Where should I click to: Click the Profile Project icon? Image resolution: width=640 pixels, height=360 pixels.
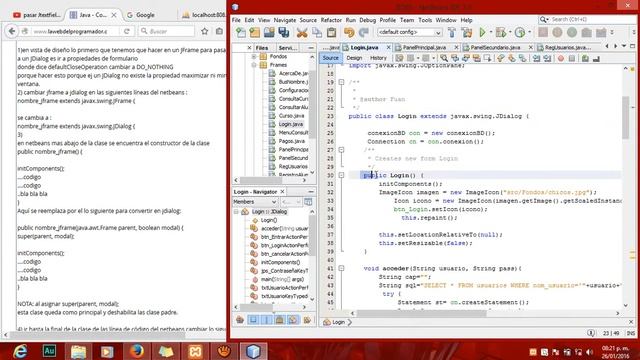coord(520,32)
